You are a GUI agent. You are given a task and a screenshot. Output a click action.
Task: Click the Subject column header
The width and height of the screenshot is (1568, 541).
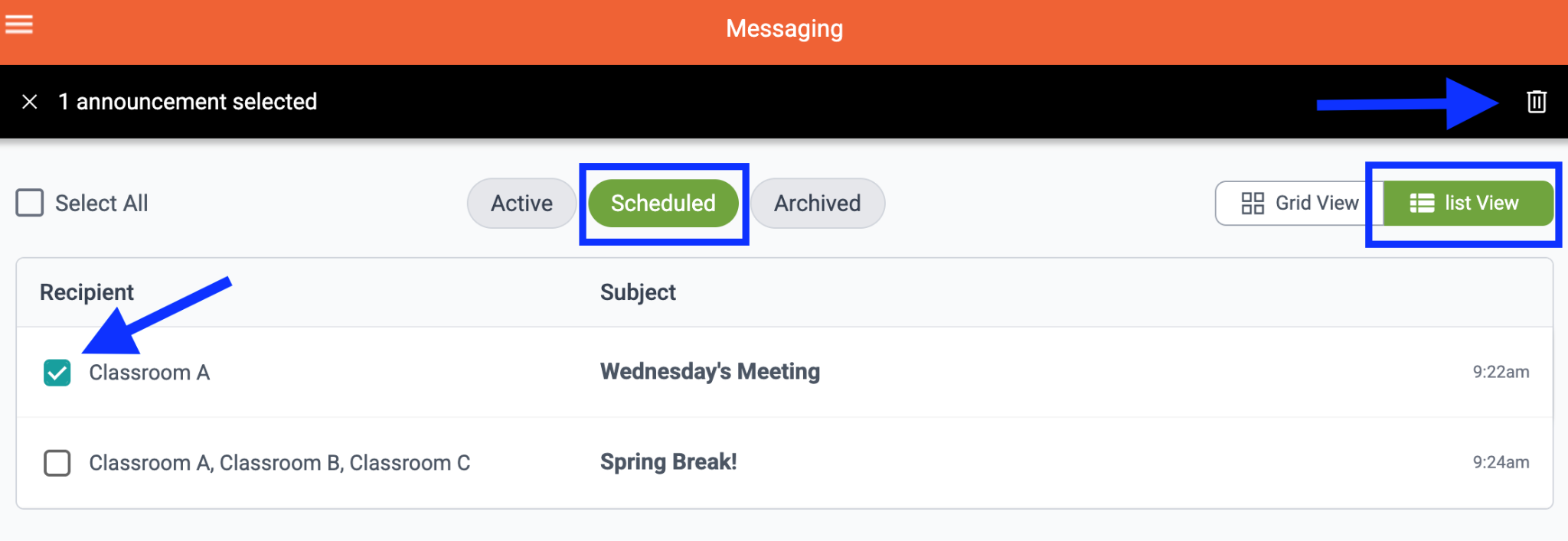[x=638, y=292]
